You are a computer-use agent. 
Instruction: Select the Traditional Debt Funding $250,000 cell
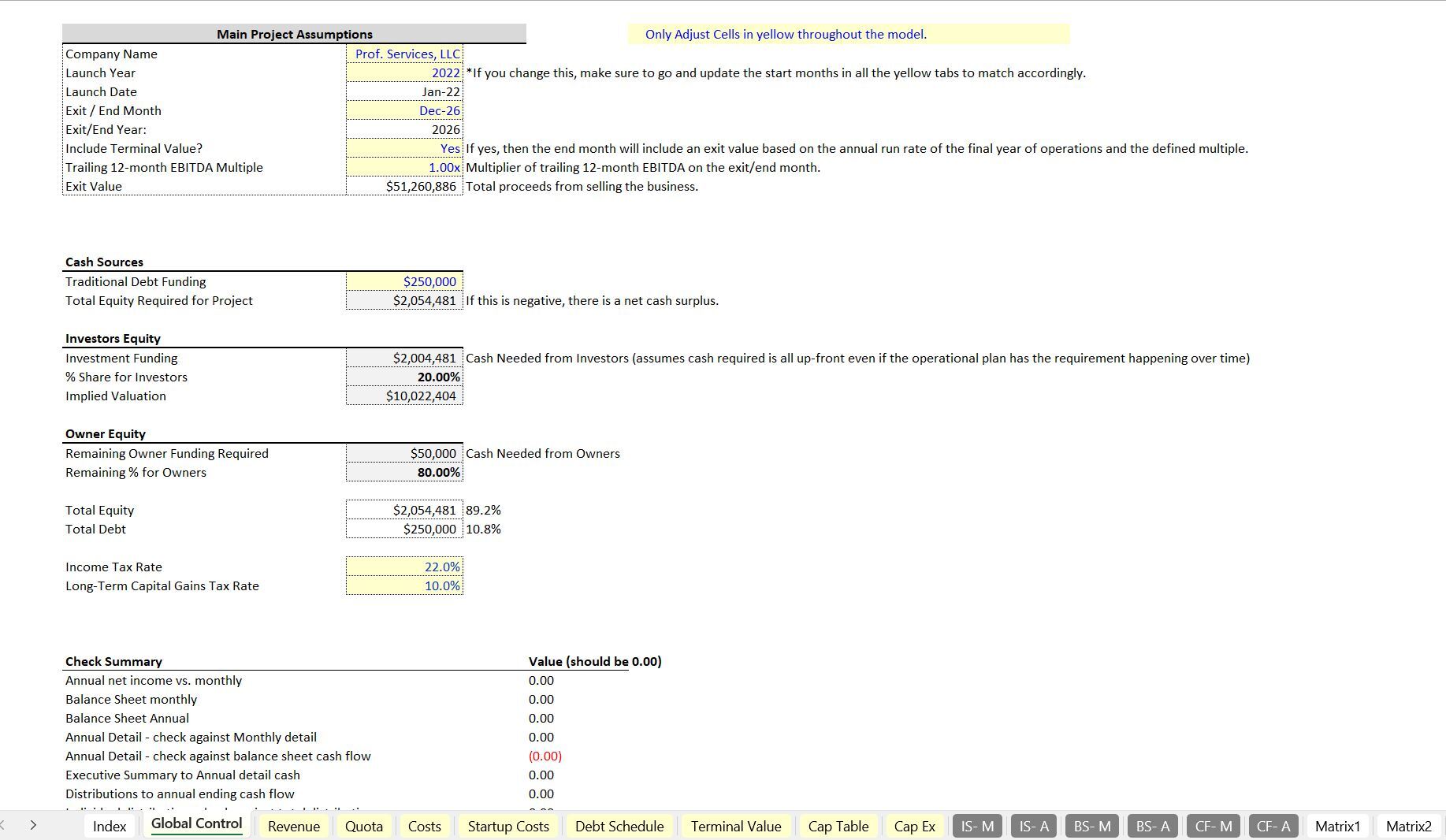pyautogui.click(x=404, y=281)
